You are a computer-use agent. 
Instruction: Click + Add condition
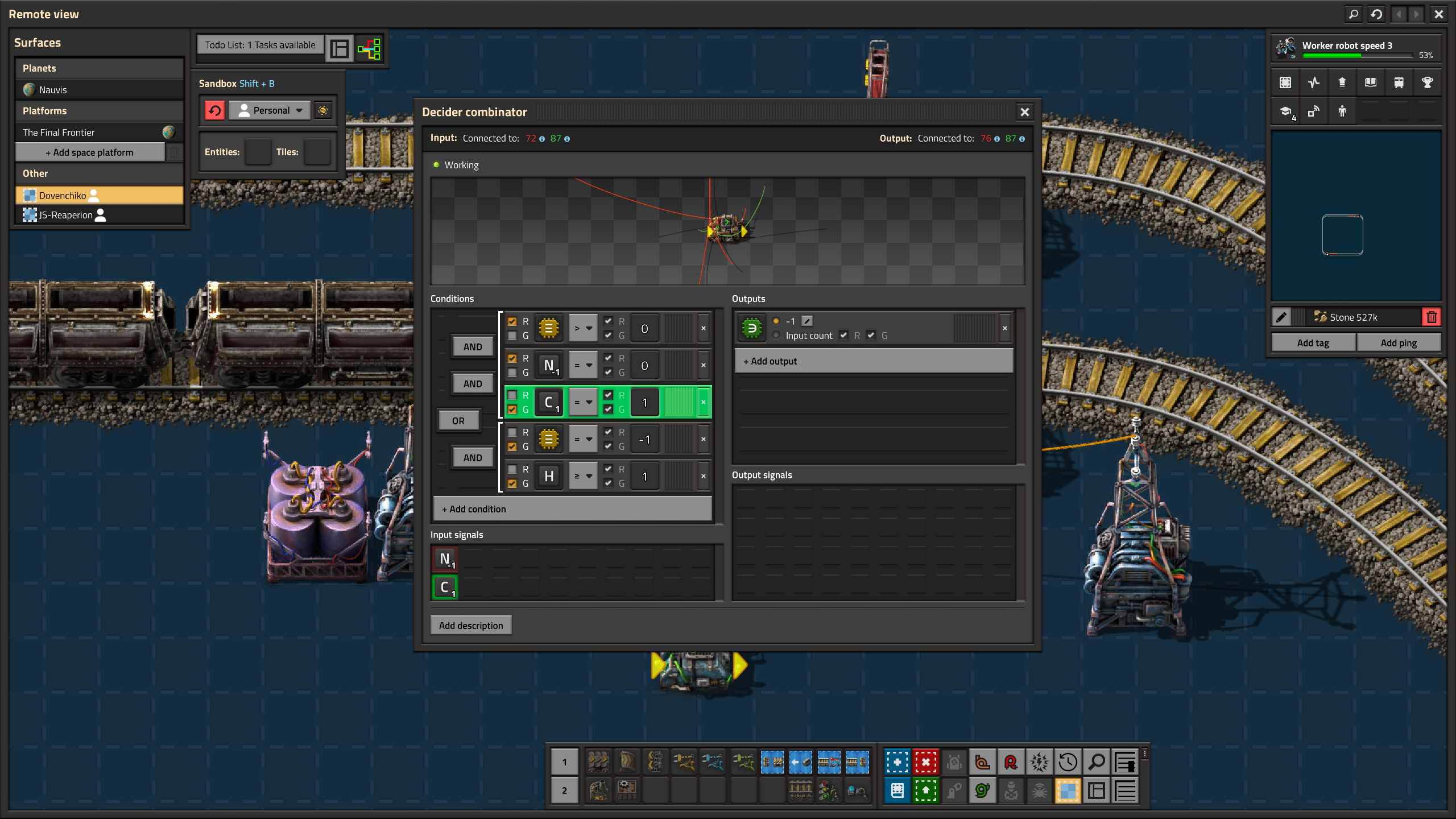572,509
